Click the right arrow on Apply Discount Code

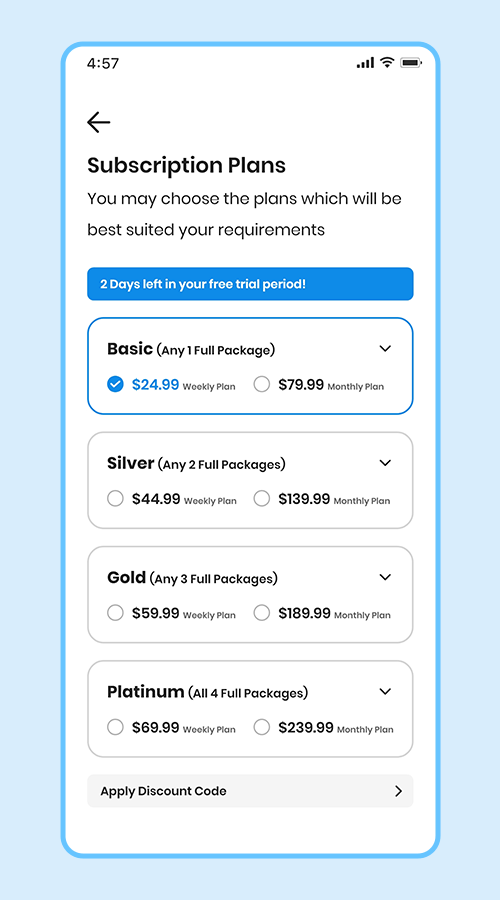398,791
